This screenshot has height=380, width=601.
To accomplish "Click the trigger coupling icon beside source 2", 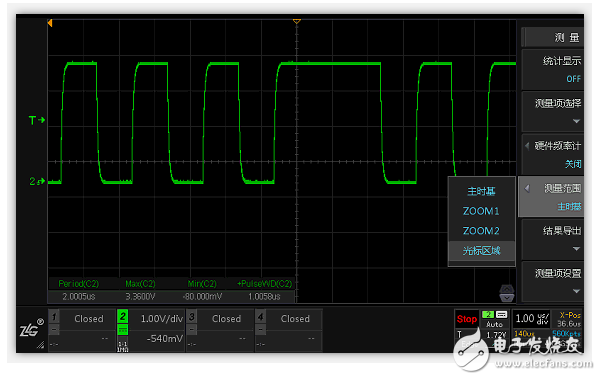I will (x=501, y=315).
